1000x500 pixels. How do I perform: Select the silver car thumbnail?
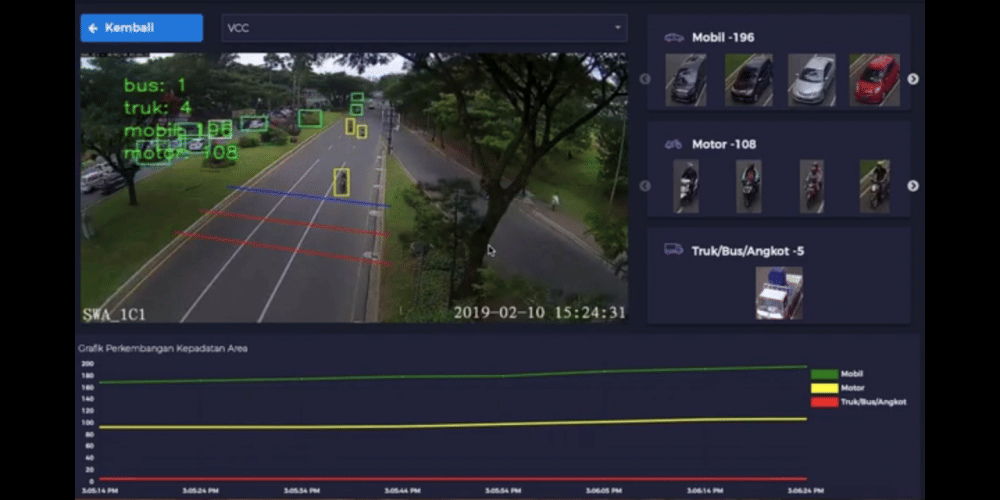811,80
